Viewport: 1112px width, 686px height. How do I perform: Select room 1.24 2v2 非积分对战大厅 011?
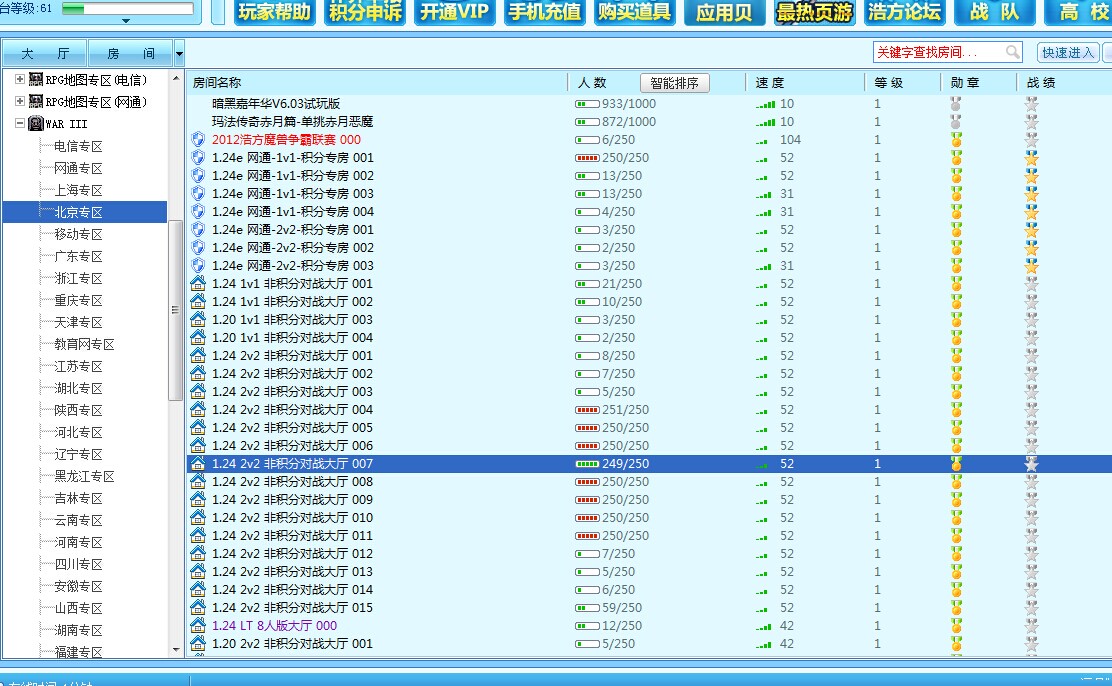pyautogui.click(x=292, y=536)
